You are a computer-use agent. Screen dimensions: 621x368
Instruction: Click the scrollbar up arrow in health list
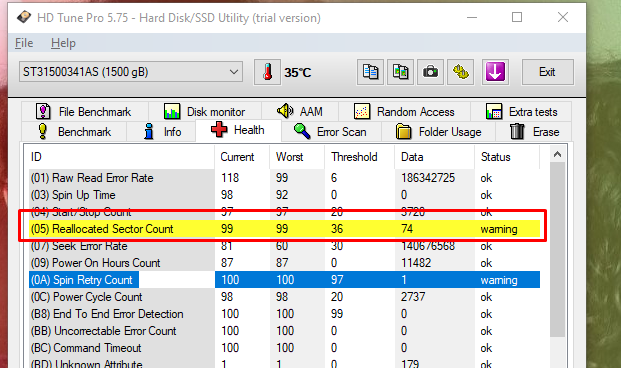tap(558, 154)
